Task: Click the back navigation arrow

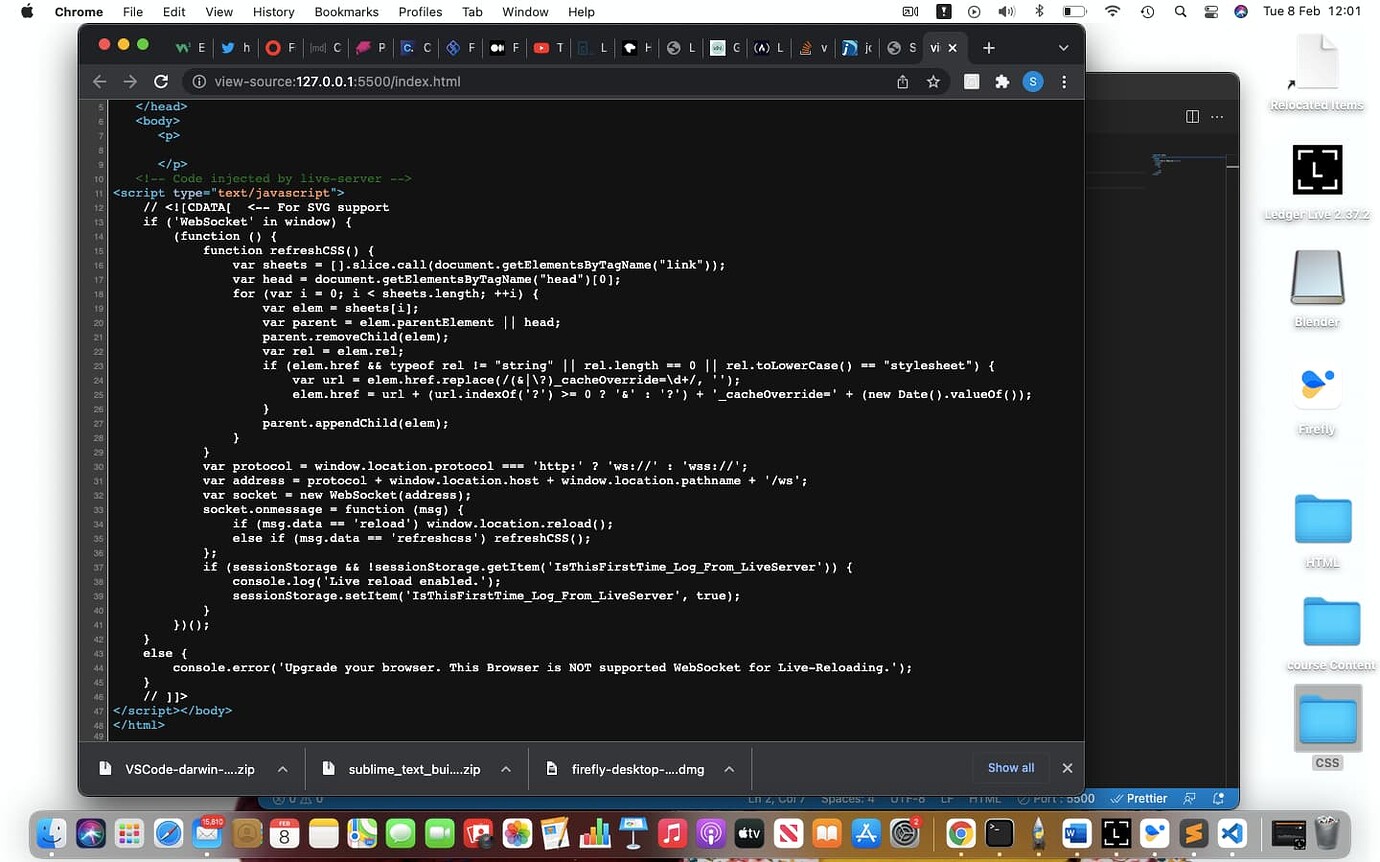Action: [99, 82]
